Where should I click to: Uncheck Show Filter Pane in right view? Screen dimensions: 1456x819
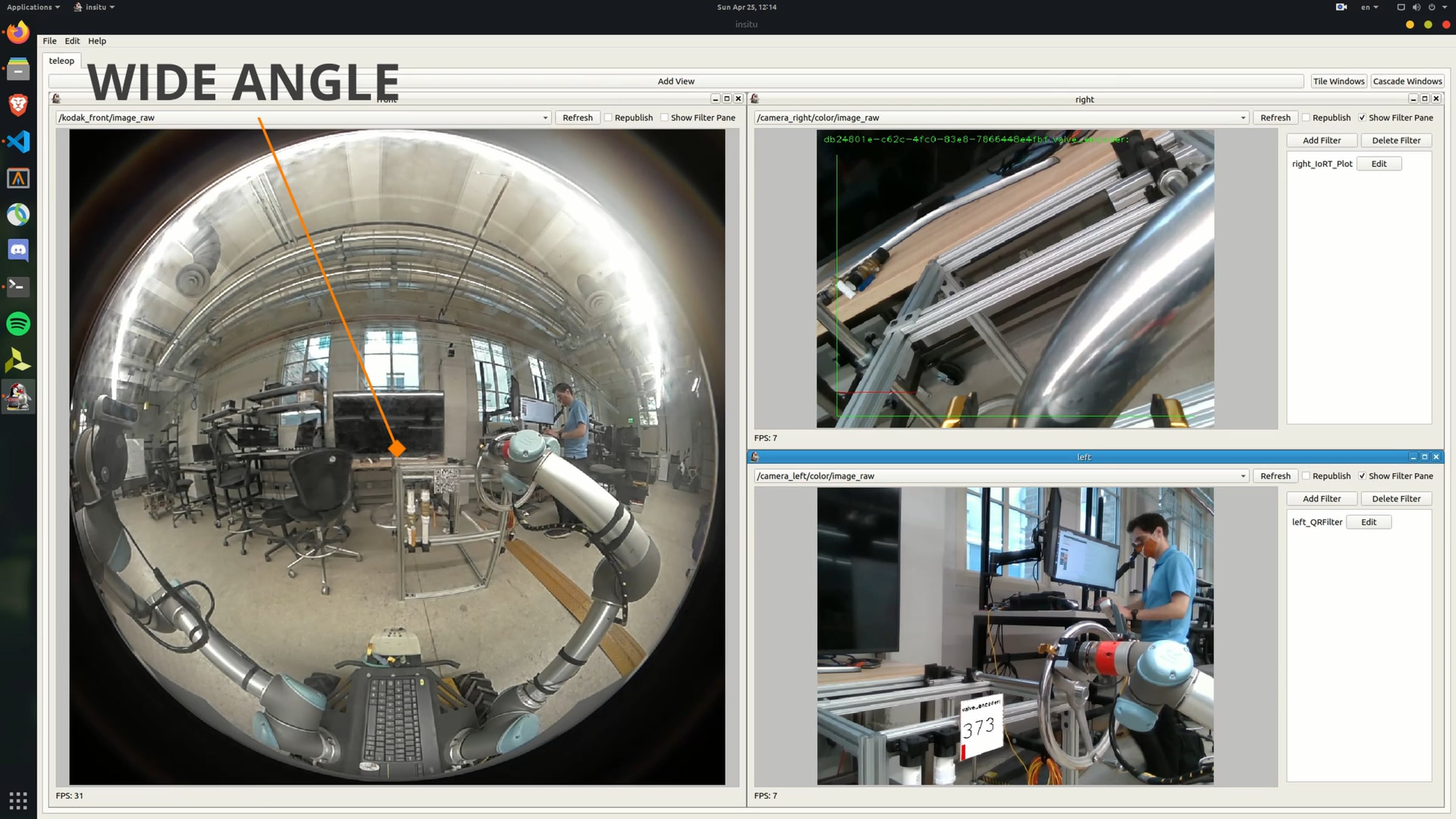tap(1362, 118)
